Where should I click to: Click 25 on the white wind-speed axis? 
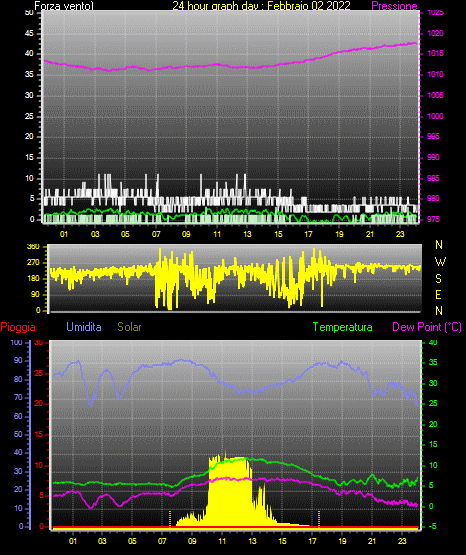29,116
